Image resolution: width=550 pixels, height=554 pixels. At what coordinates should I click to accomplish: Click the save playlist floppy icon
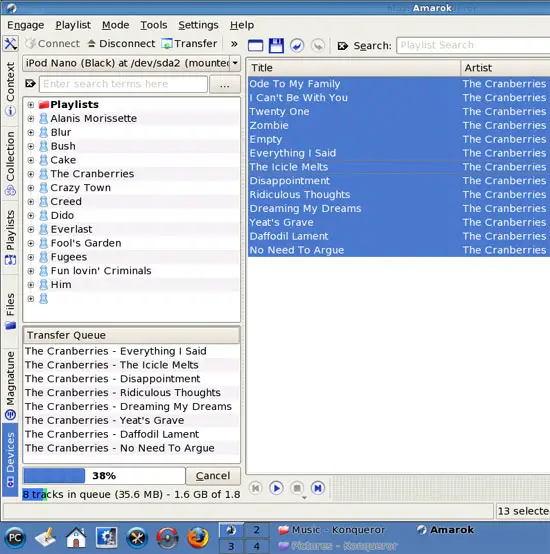[276, 46]
